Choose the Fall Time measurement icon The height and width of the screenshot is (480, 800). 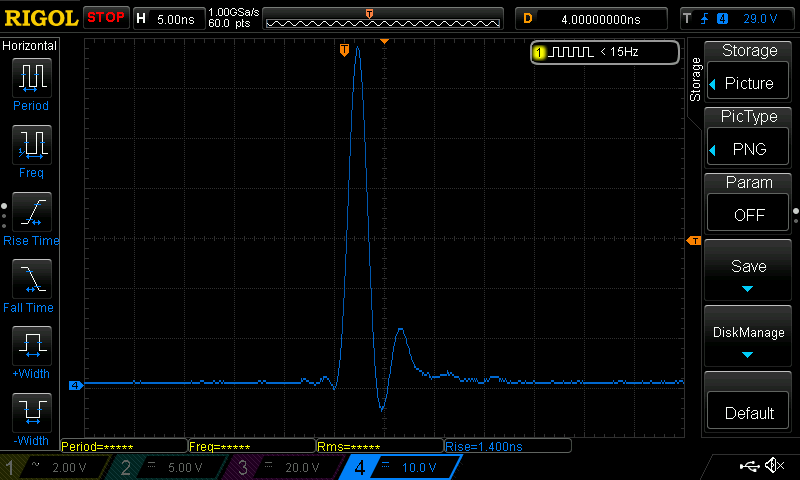[x=31, y=279]
